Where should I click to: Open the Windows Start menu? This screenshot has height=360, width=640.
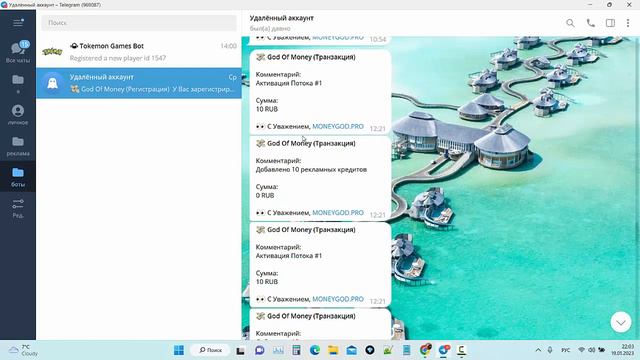tap(179, 350)
